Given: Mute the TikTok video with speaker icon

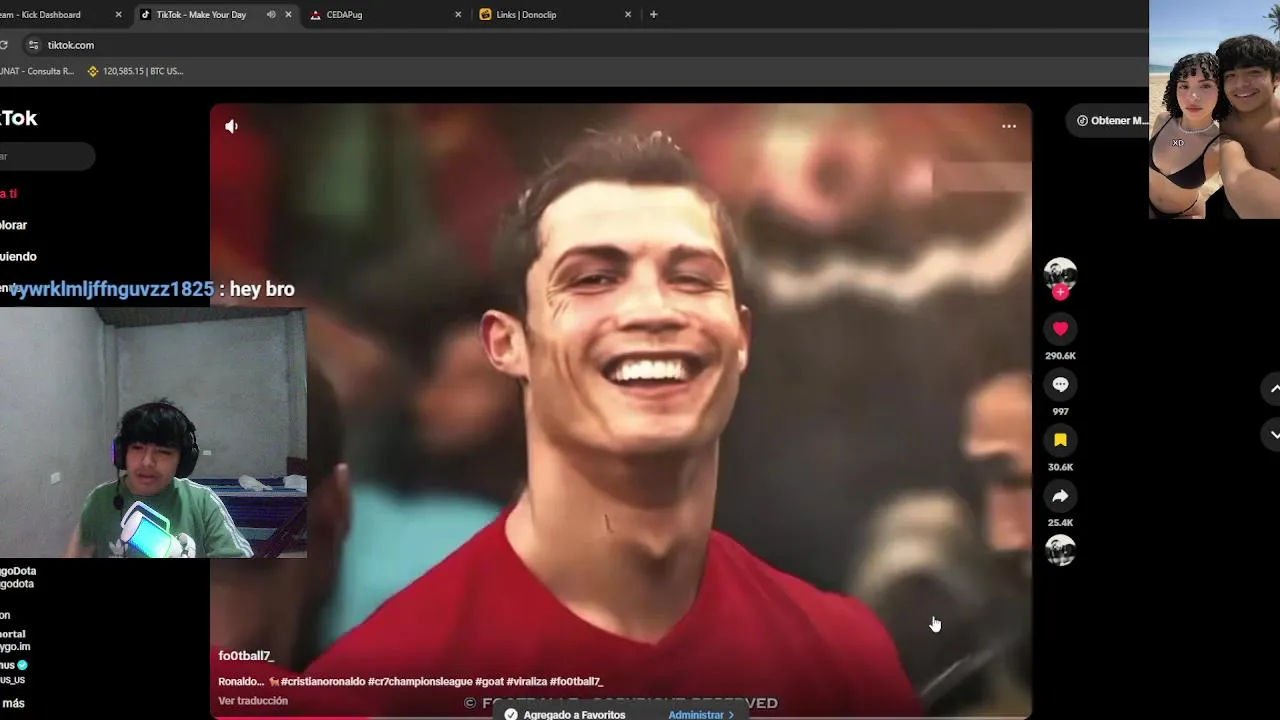Looking at the screenshot, I should point(232,126).
